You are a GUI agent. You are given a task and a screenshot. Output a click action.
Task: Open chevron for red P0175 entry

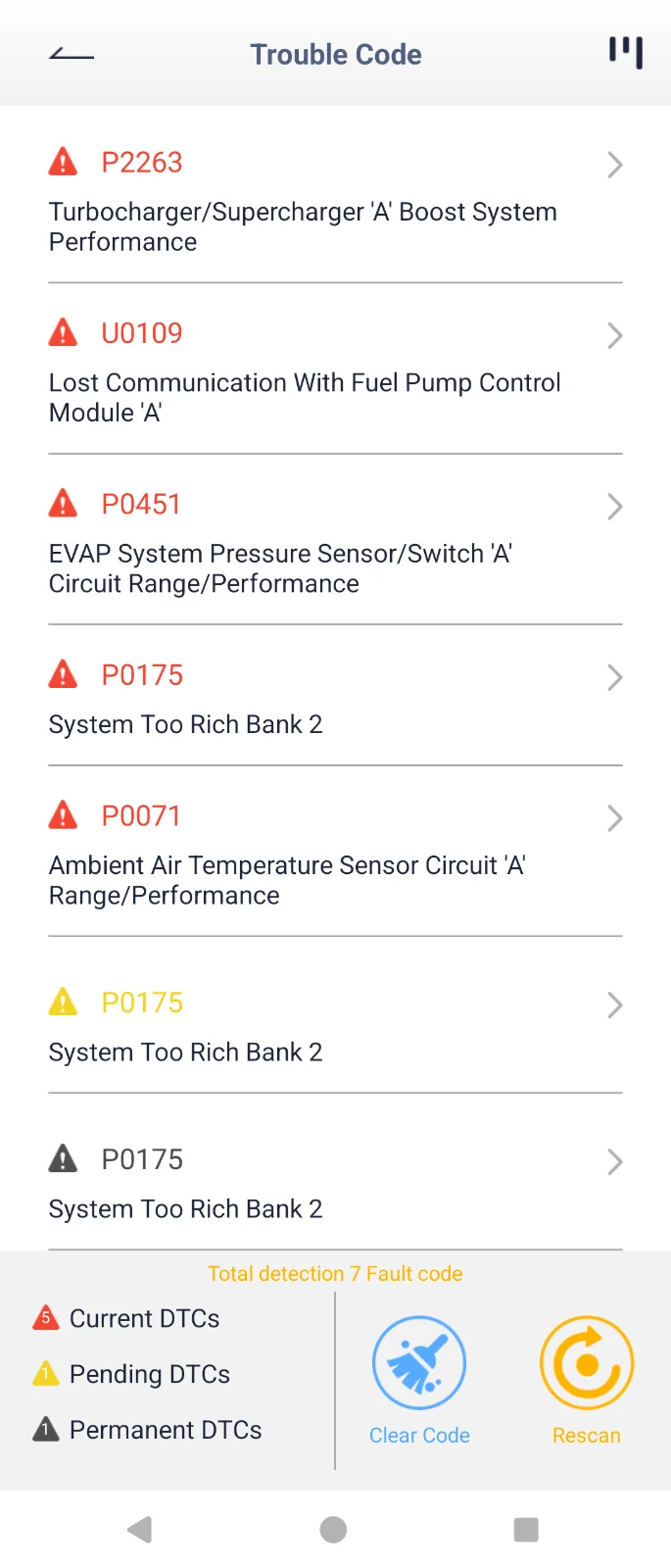(614, 677)
